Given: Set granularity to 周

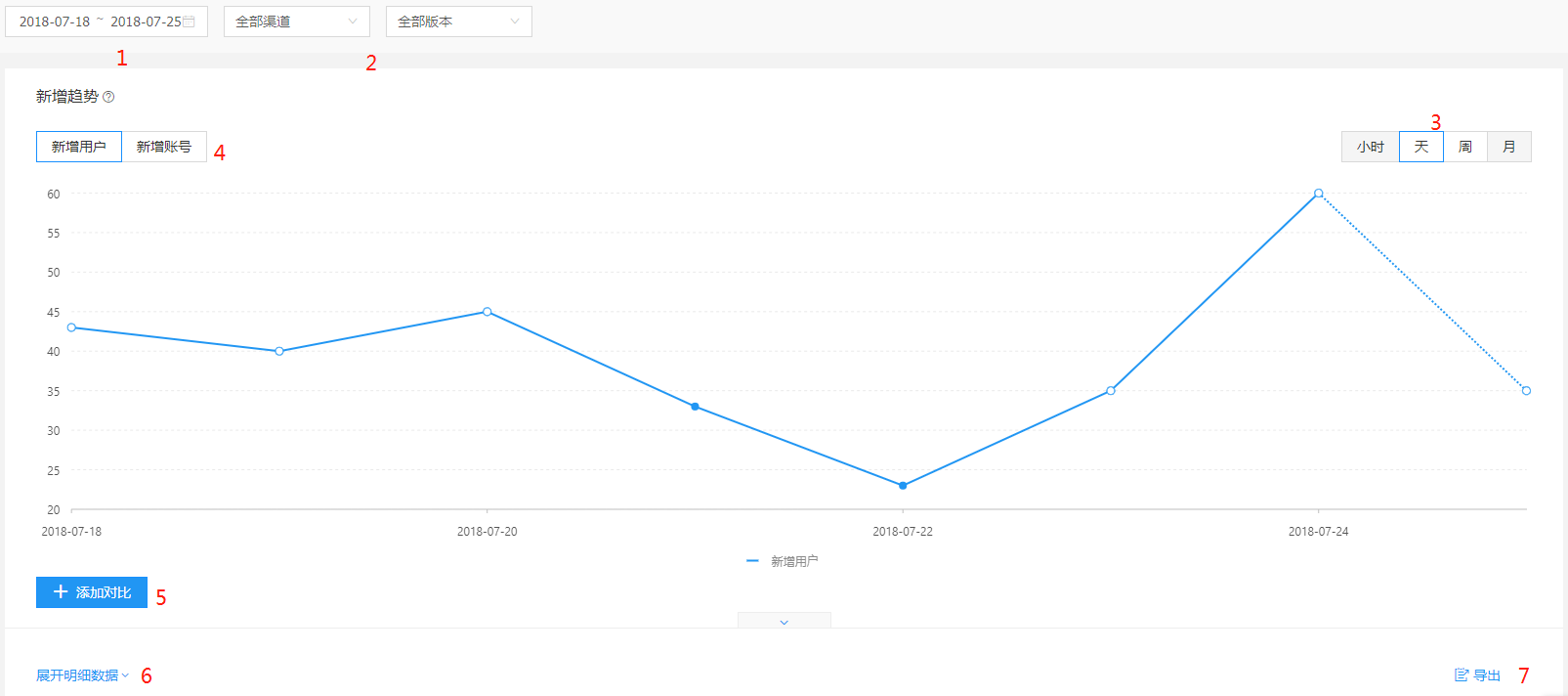Looking at the screenshot, I should click(1465, 147).
